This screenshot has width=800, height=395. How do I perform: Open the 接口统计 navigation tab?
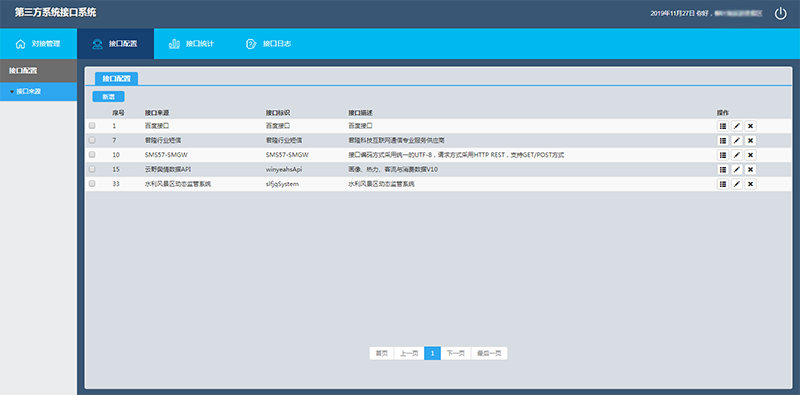pos(192,44)
